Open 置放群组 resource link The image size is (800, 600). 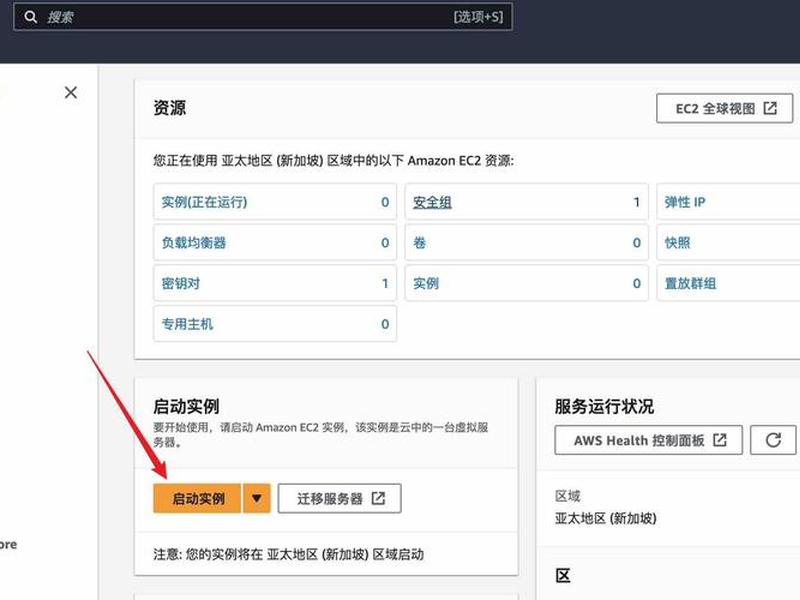coord(690,283)
